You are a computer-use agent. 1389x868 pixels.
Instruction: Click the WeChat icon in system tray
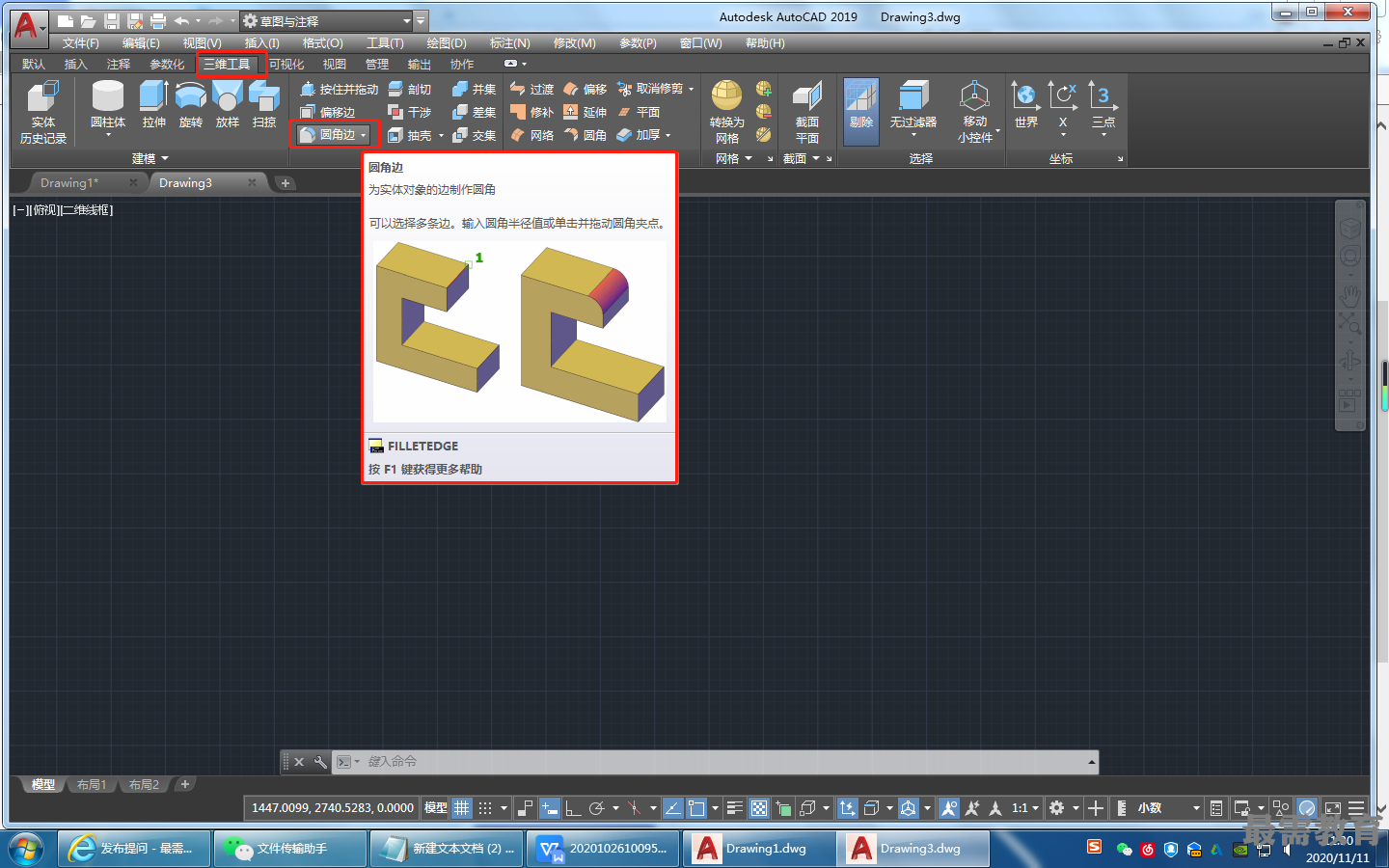[1124, 850]
